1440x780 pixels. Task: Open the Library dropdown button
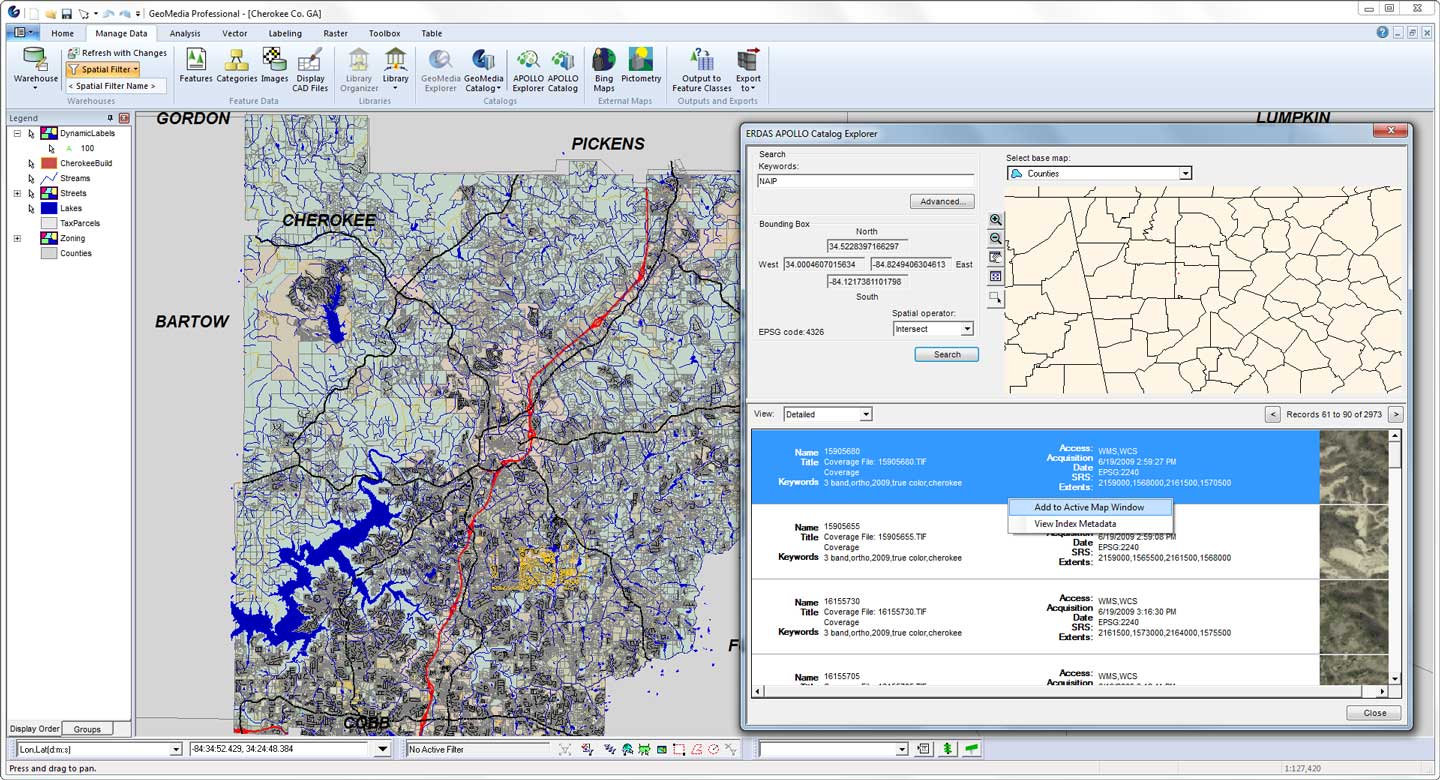(x=396, y=69)
